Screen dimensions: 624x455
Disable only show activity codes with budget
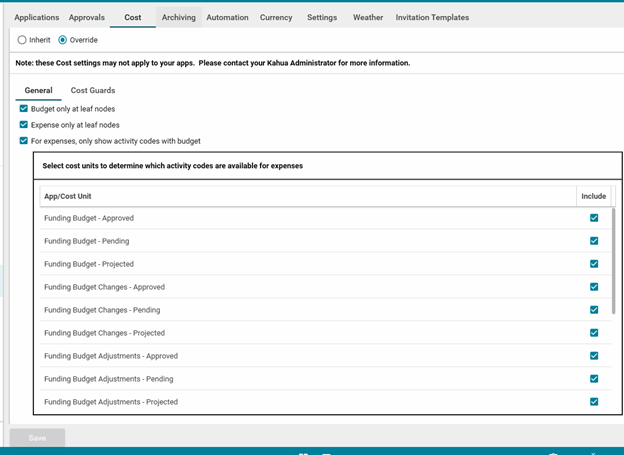pos(23,141)
